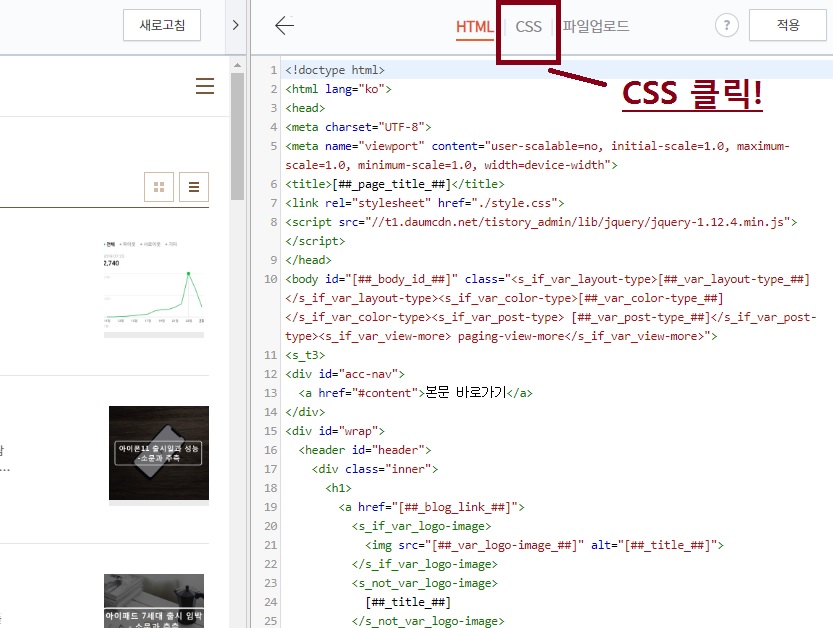Collapse the preview panel with the chevron arrow
Viewport: 836px width, 628px height.
pyautogui.click(x=236, y=25)
